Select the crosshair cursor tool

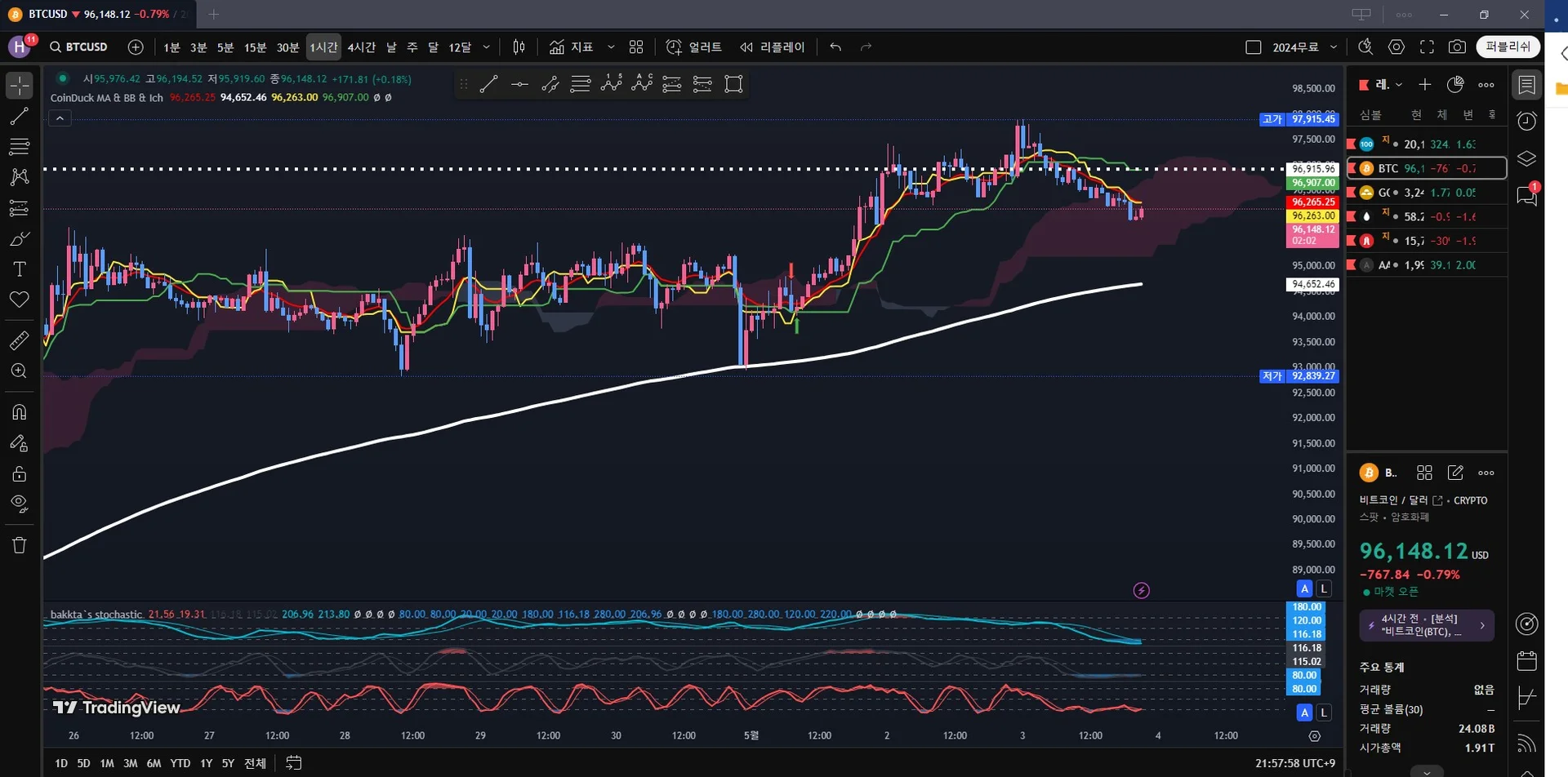pyautogui.click(x=19, y=85)
